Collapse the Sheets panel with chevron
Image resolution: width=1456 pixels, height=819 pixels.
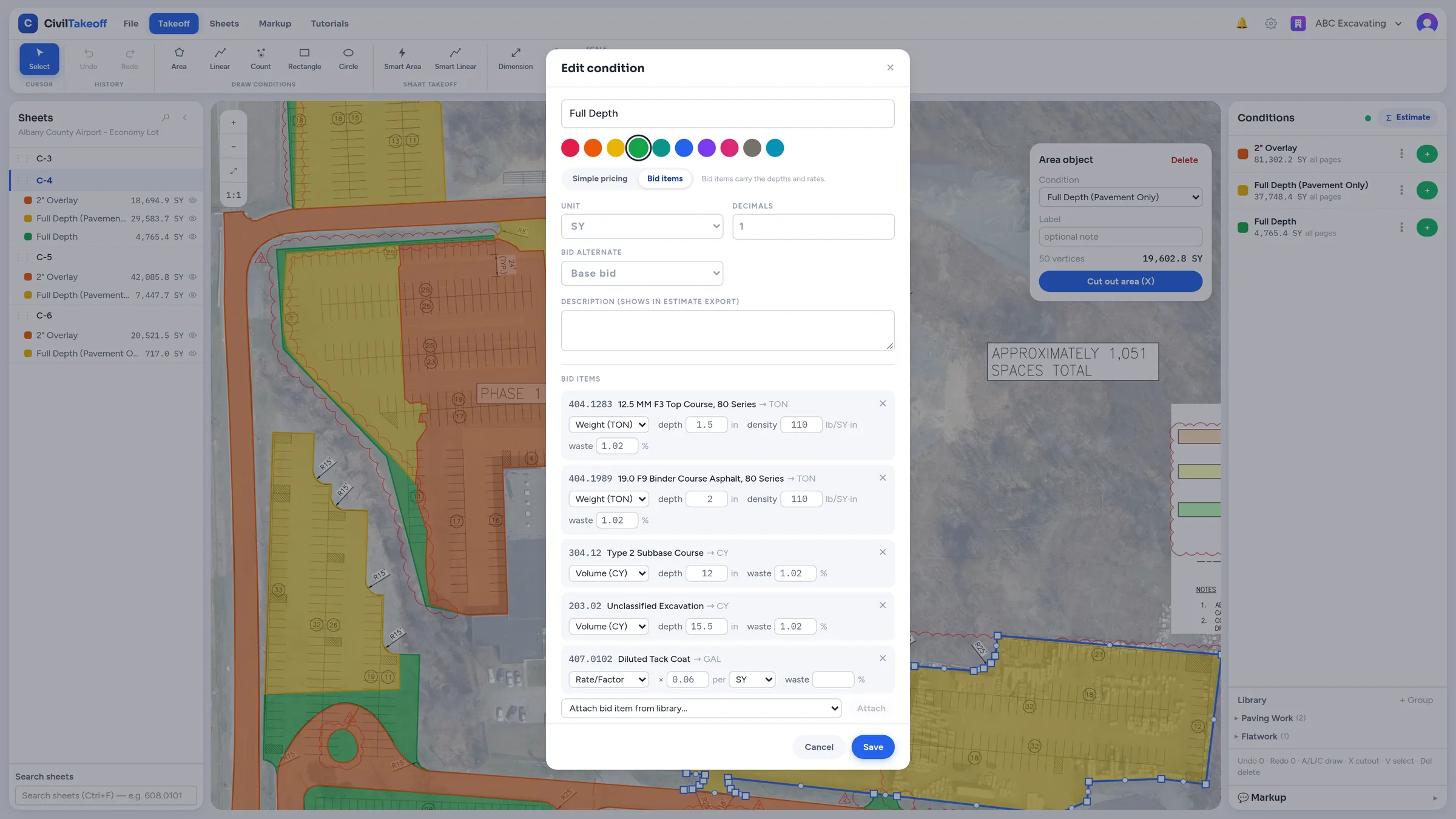click(185, 118)
